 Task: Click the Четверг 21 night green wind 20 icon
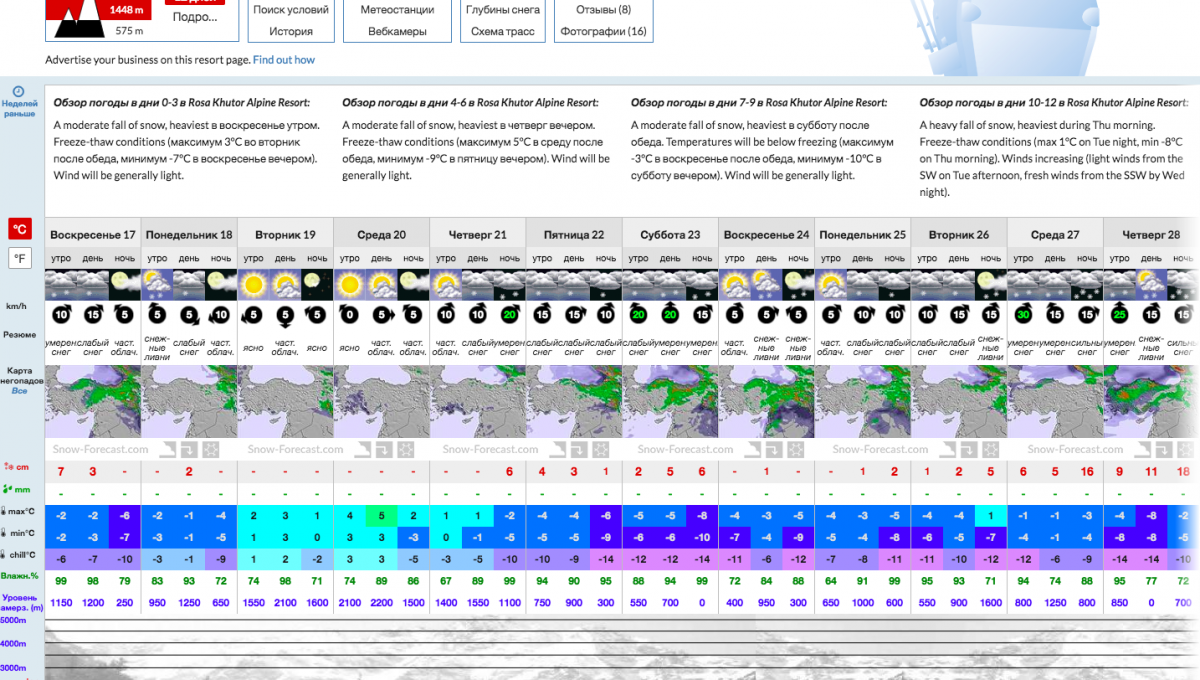(x=509, y=316)
